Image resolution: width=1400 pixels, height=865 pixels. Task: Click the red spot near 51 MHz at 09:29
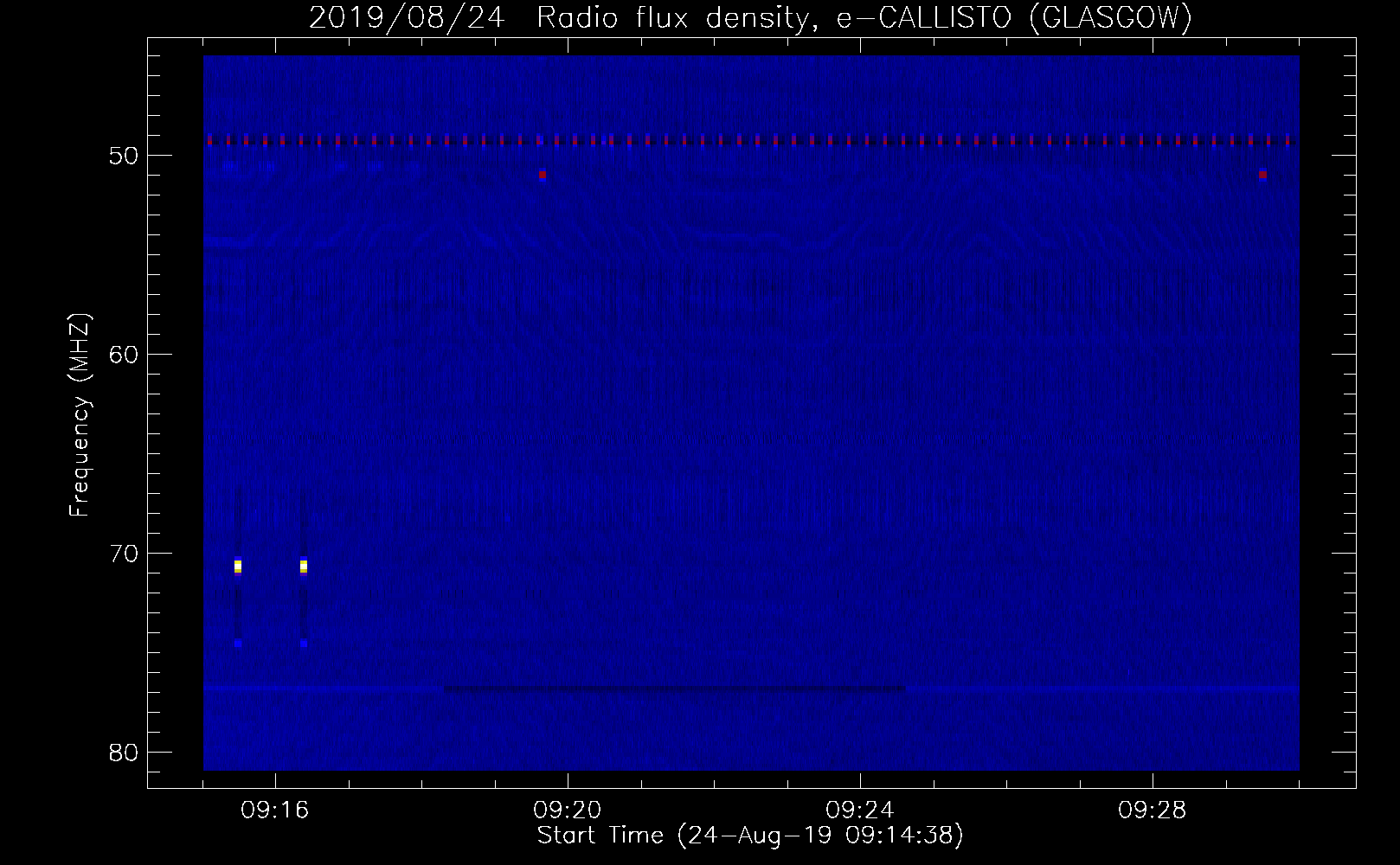pos(1262,175)
